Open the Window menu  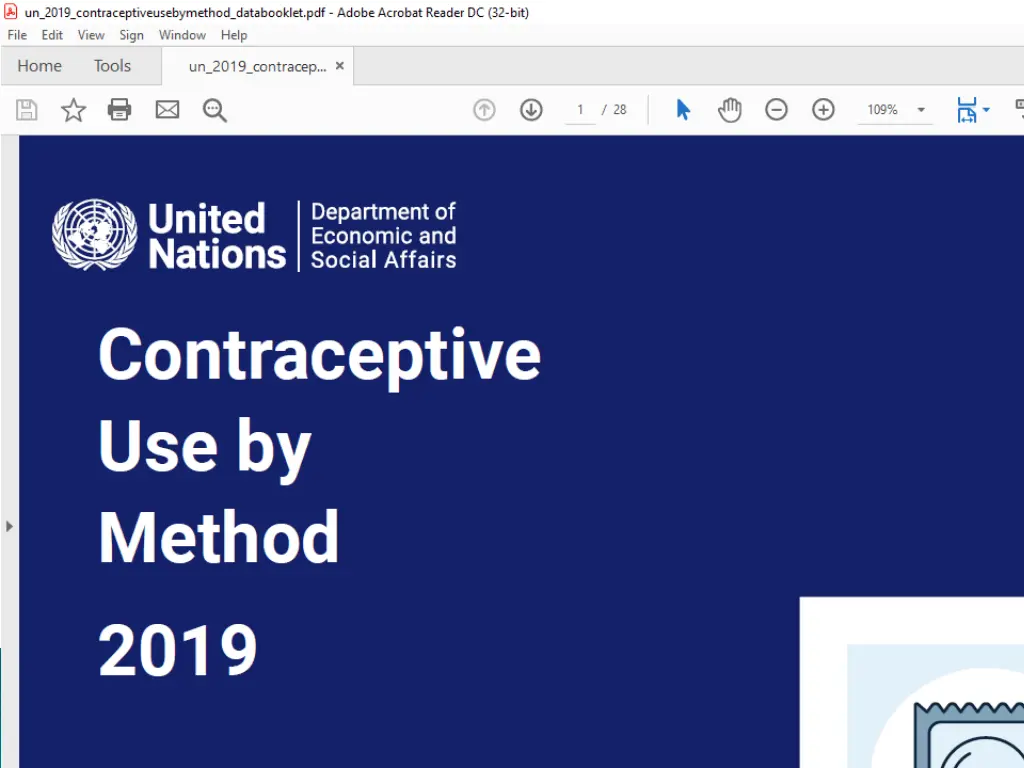[x=182, y=35]
